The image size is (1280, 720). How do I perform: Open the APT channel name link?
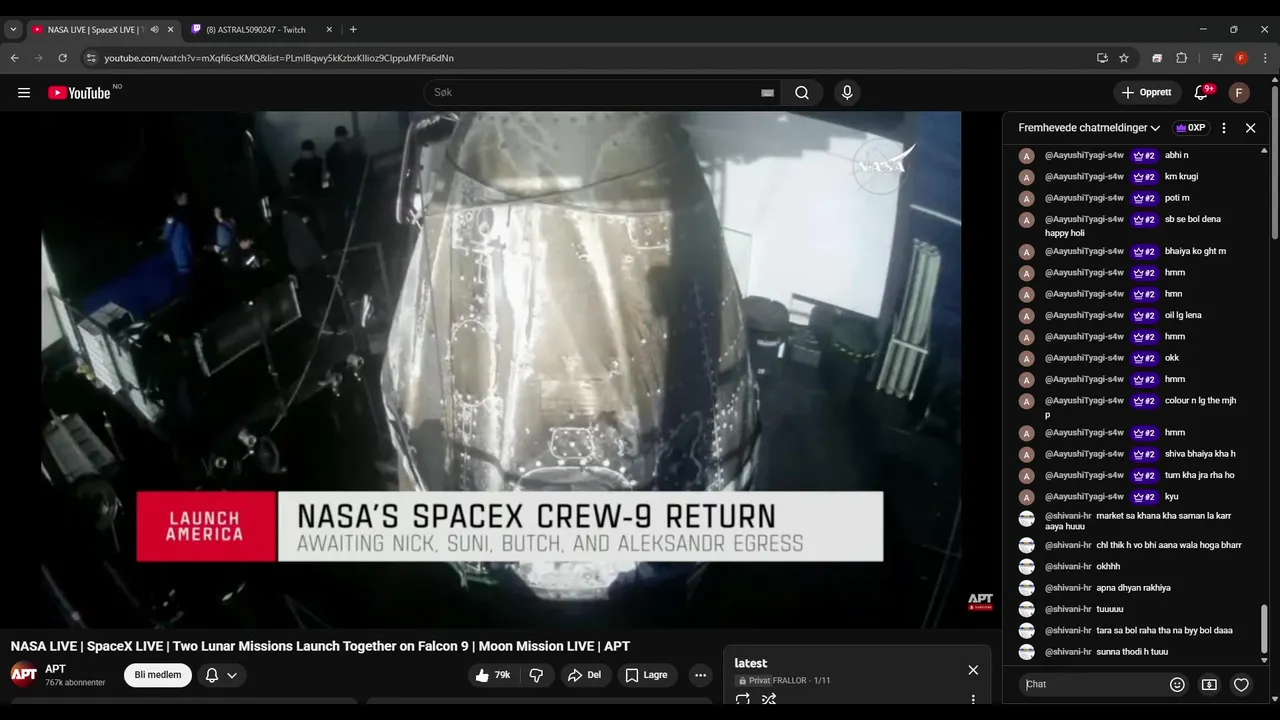tap(55, 669)
